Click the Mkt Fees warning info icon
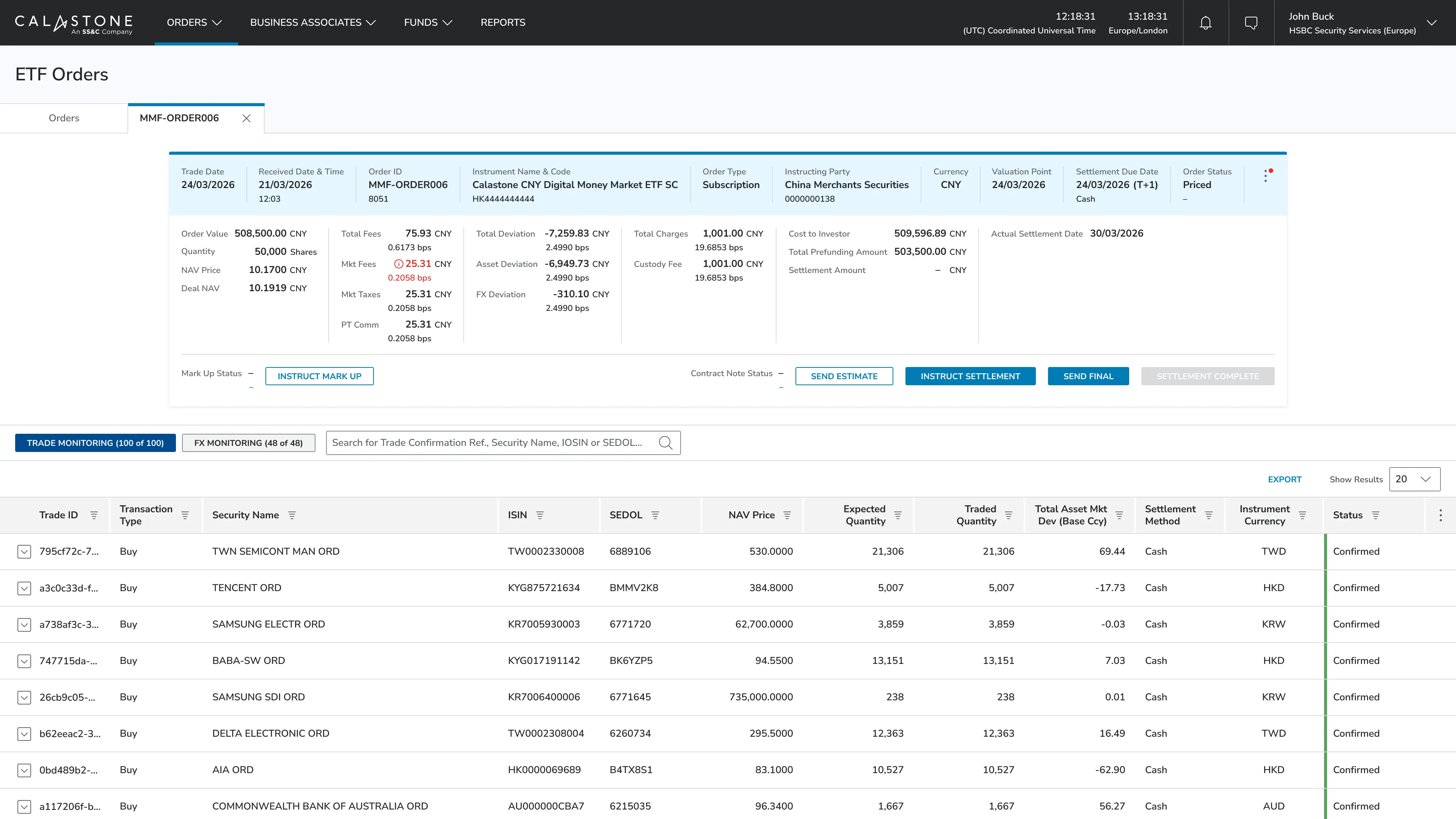 (399, 264)
